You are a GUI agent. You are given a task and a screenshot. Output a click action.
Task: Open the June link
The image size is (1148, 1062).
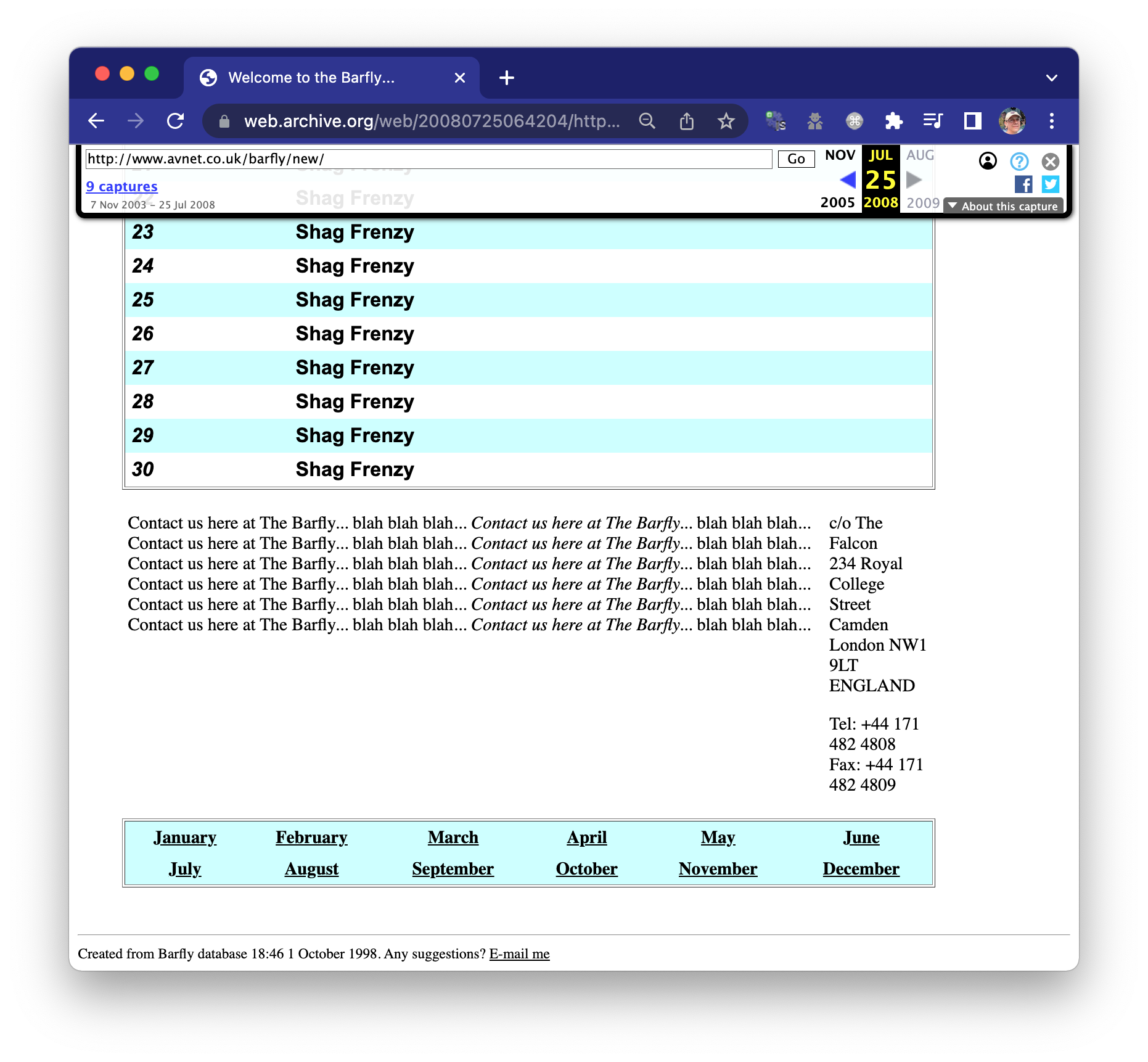pos(861,837)
